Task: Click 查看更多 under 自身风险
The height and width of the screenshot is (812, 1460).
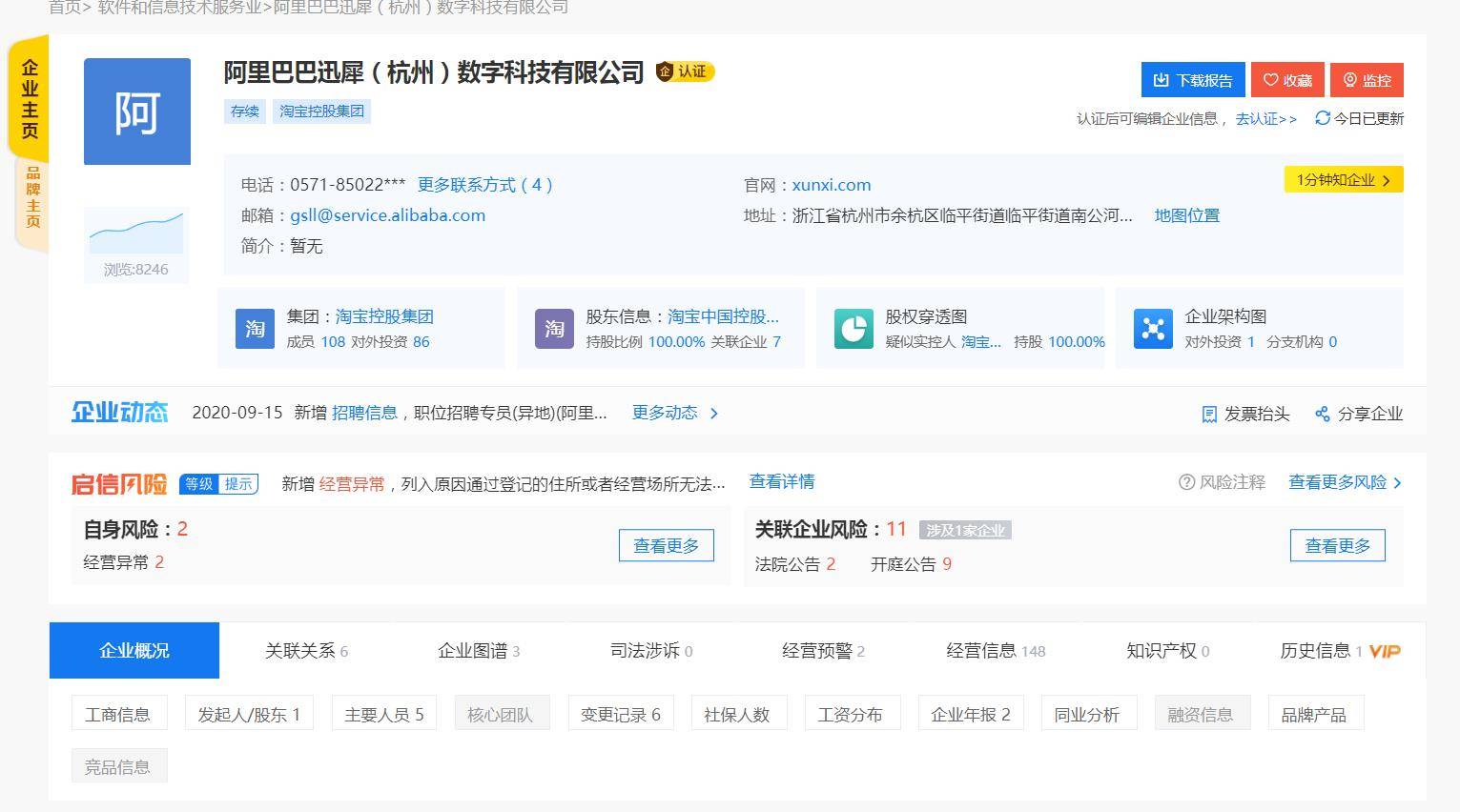Action: coord(667,545)
